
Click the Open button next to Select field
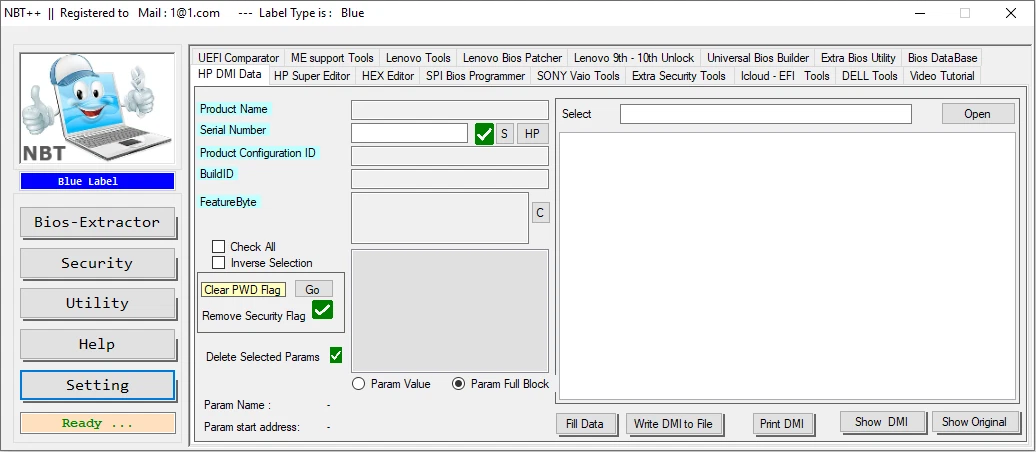[x=978, y=114]
